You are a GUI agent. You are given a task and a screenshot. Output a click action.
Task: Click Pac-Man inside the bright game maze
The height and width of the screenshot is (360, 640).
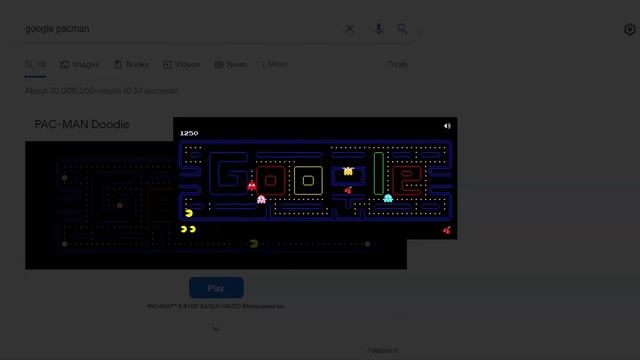pos(189,213)
